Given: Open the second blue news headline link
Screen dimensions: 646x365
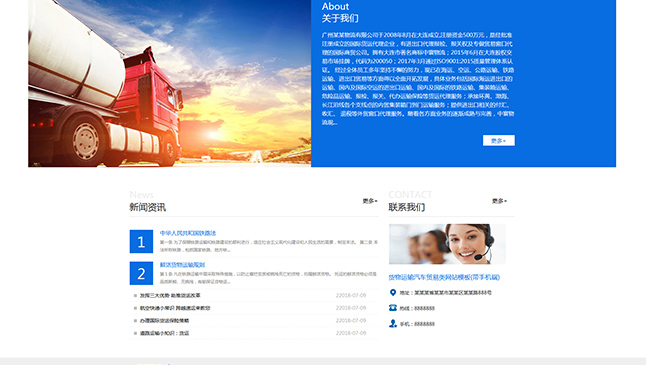Looking at the screenshot, I should click(182, 265).
